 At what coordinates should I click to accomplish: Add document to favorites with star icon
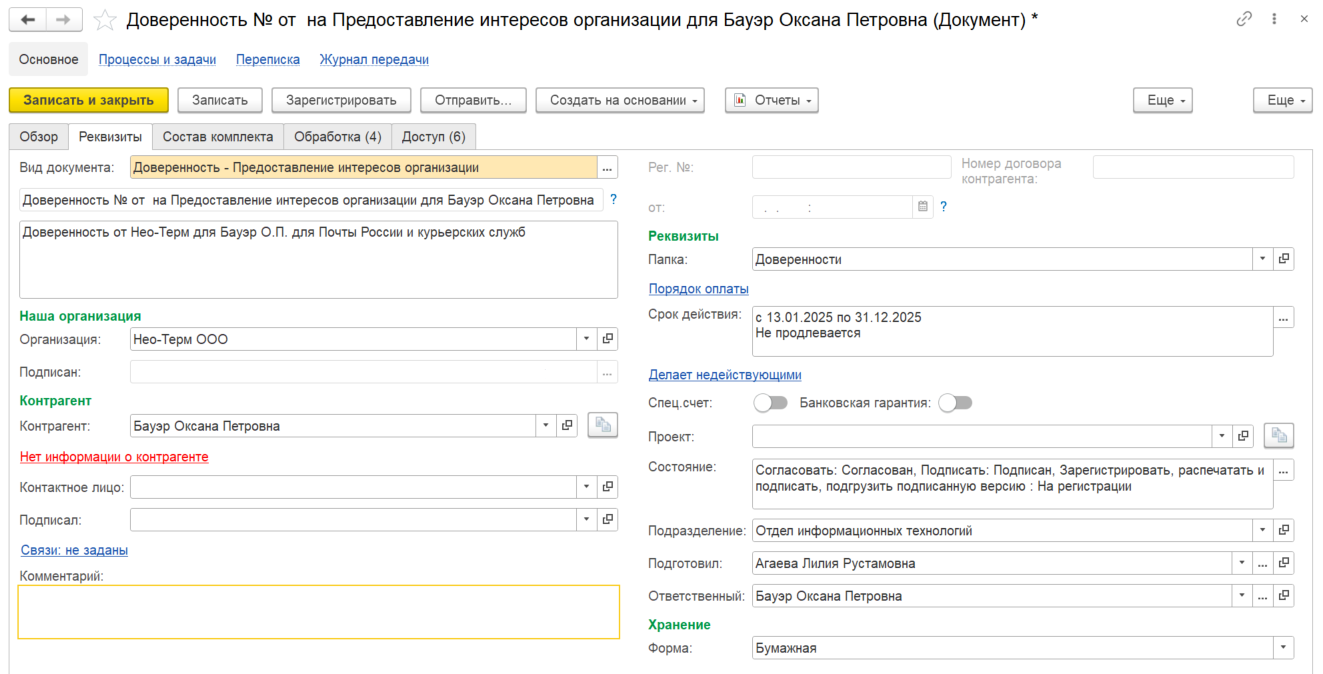coord(105,20)
